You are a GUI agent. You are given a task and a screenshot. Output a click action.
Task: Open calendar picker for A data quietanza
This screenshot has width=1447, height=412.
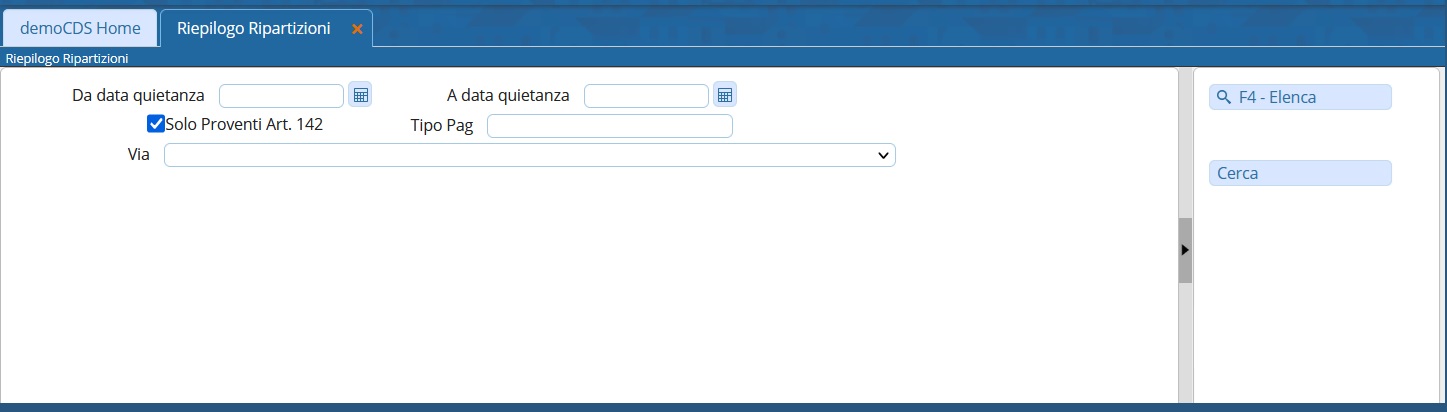point(726,95)
